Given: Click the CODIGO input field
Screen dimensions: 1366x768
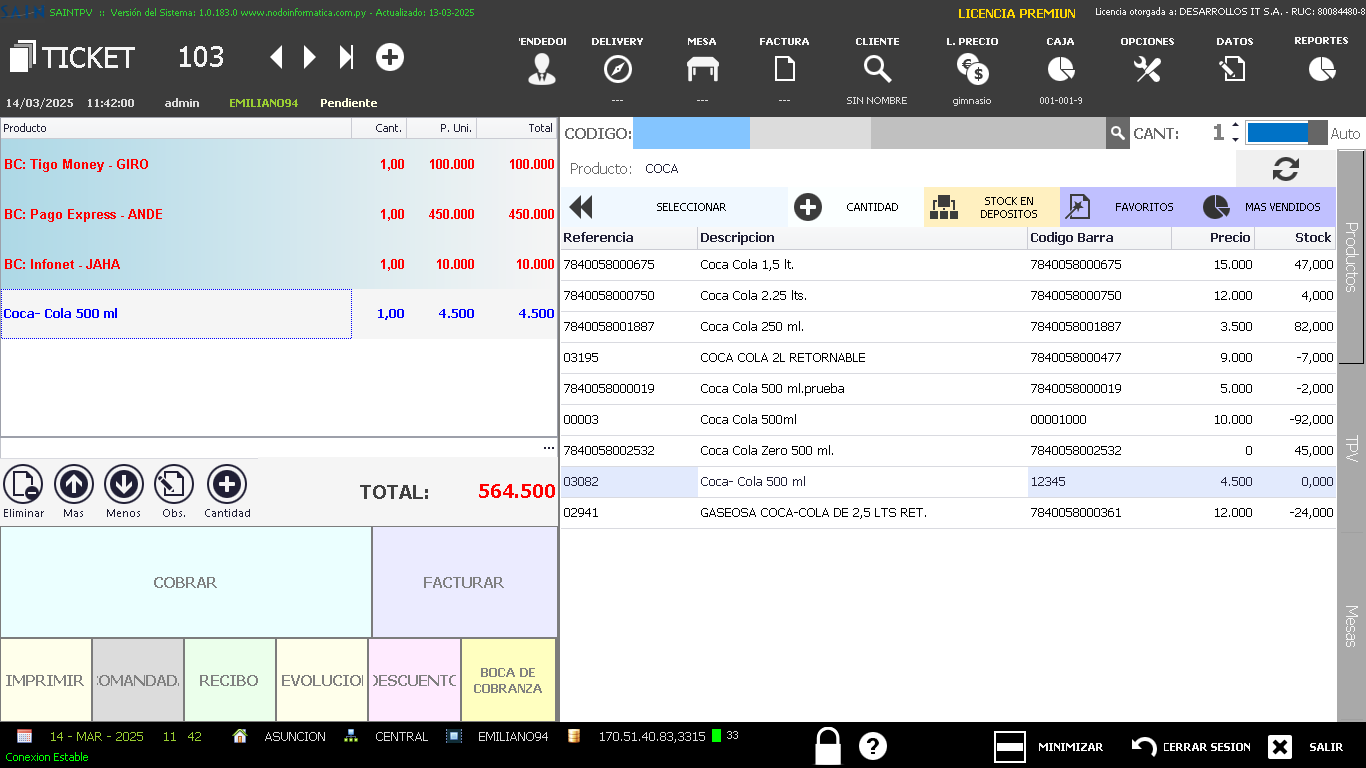Looking at the screenshot, I should tap(691, 133).
